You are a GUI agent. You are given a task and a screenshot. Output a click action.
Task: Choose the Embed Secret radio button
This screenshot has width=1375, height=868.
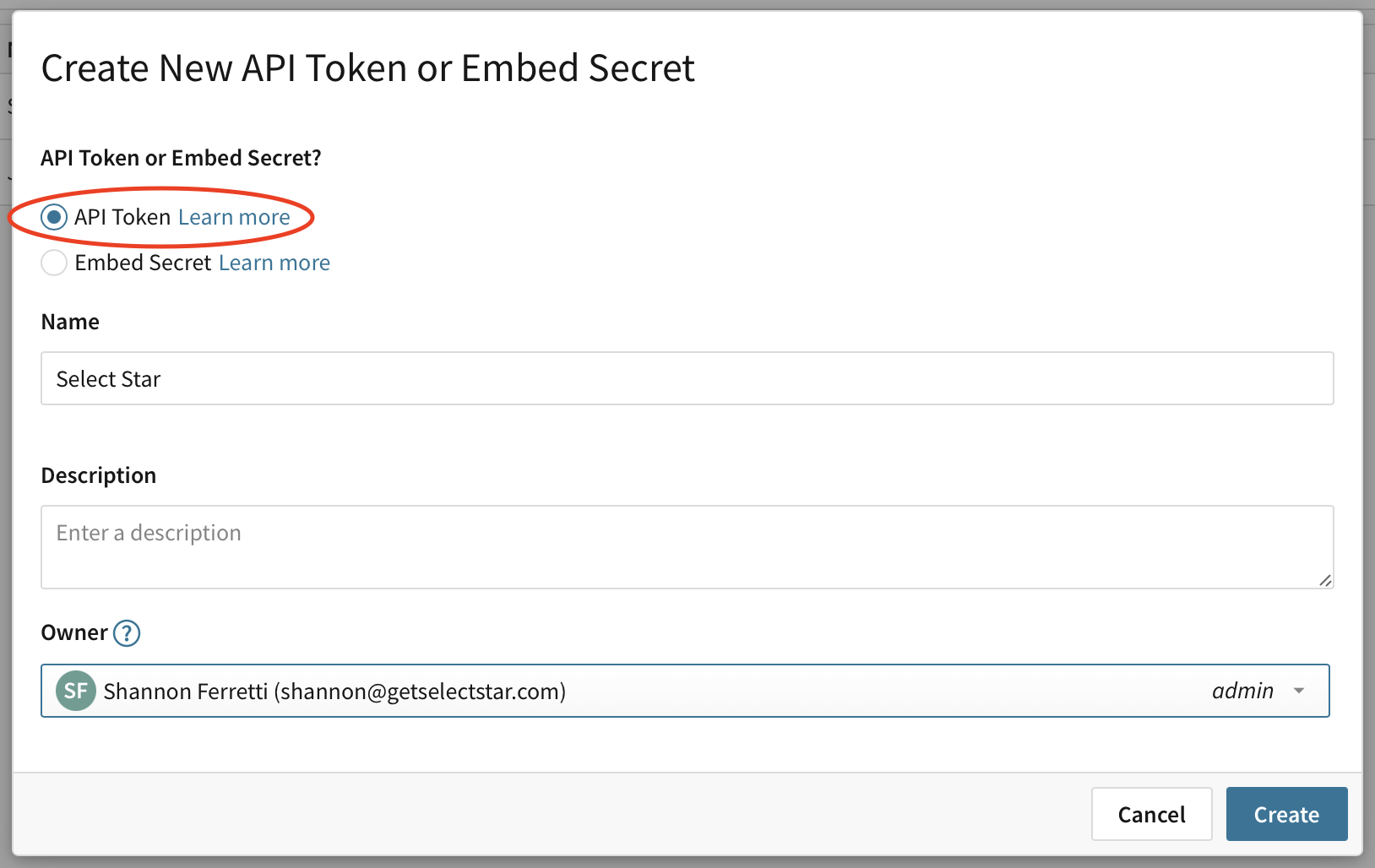click(x=54, y=263)
